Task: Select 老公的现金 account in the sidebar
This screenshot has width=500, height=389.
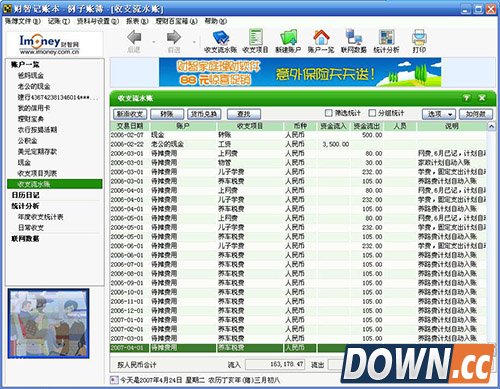Action: 34,86
